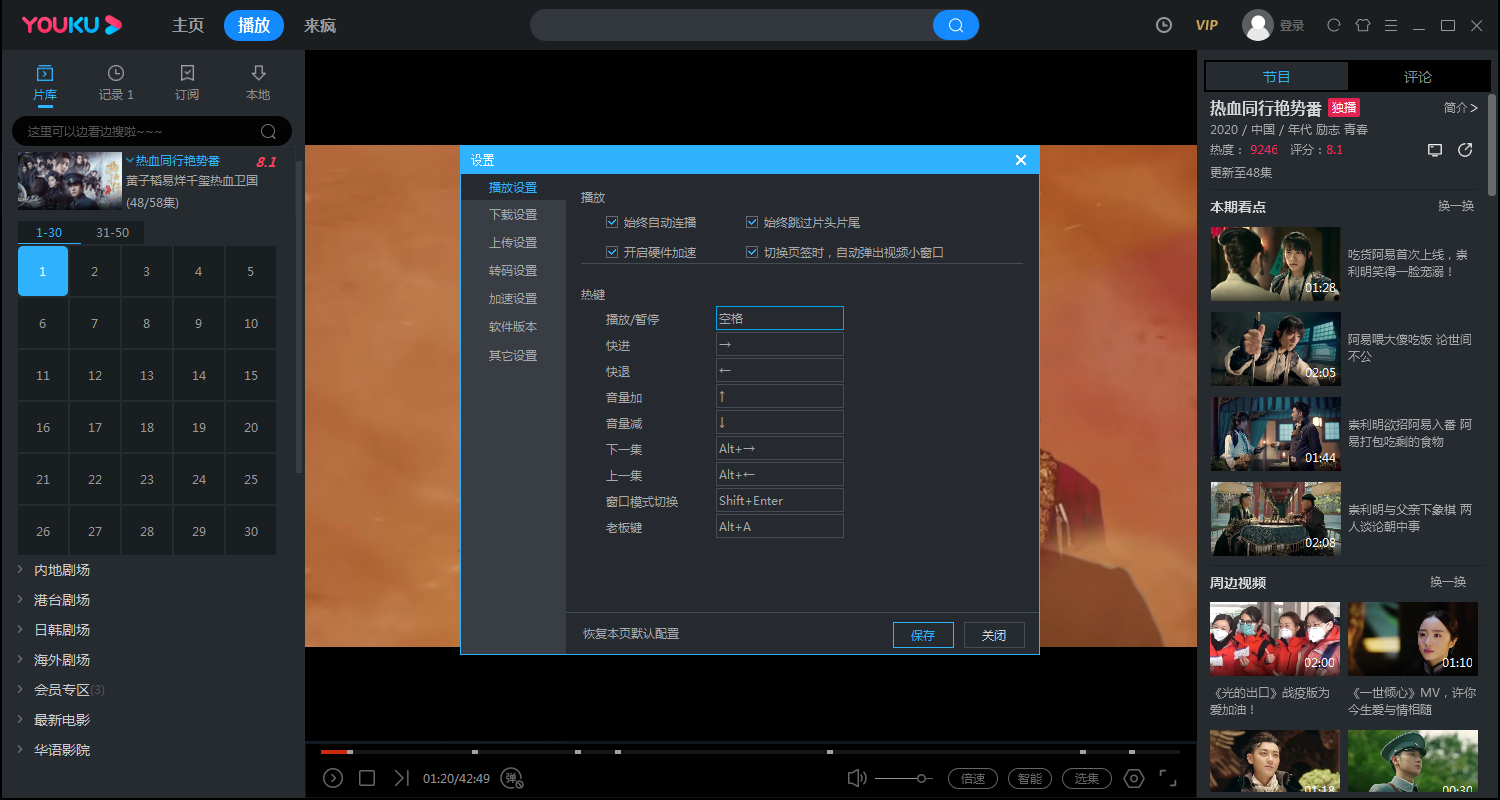Open the 本地 local files panel
1500x800 pixels.
(x=257, y=83)
